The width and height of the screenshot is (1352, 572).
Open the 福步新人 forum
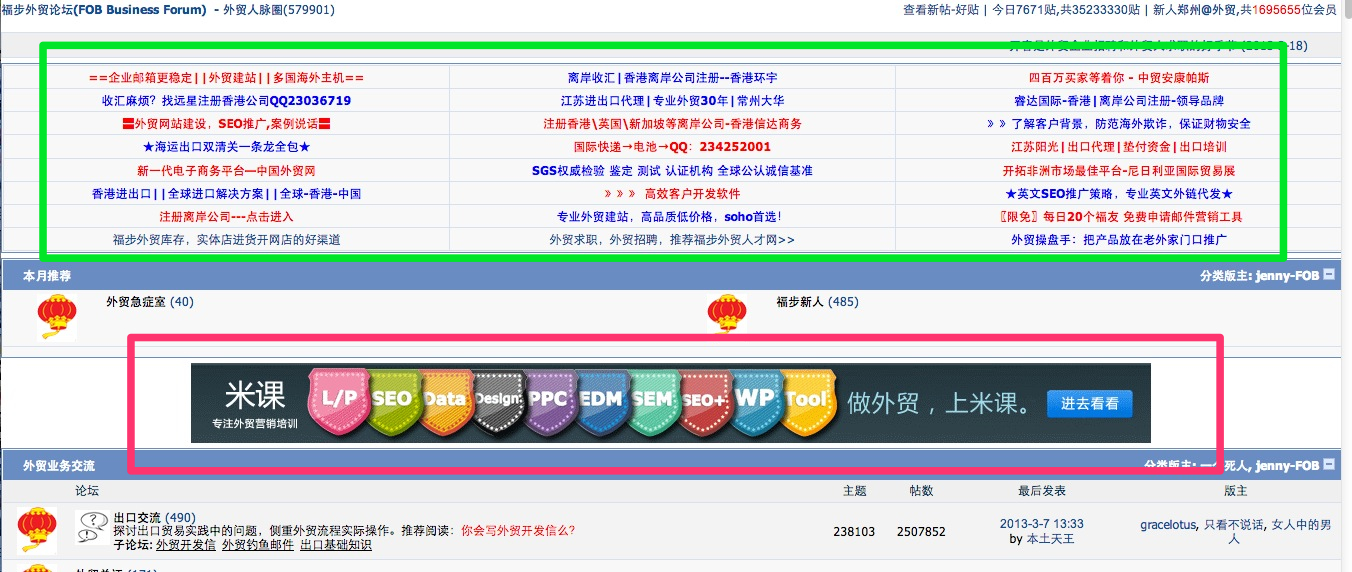tap(800, 301)
